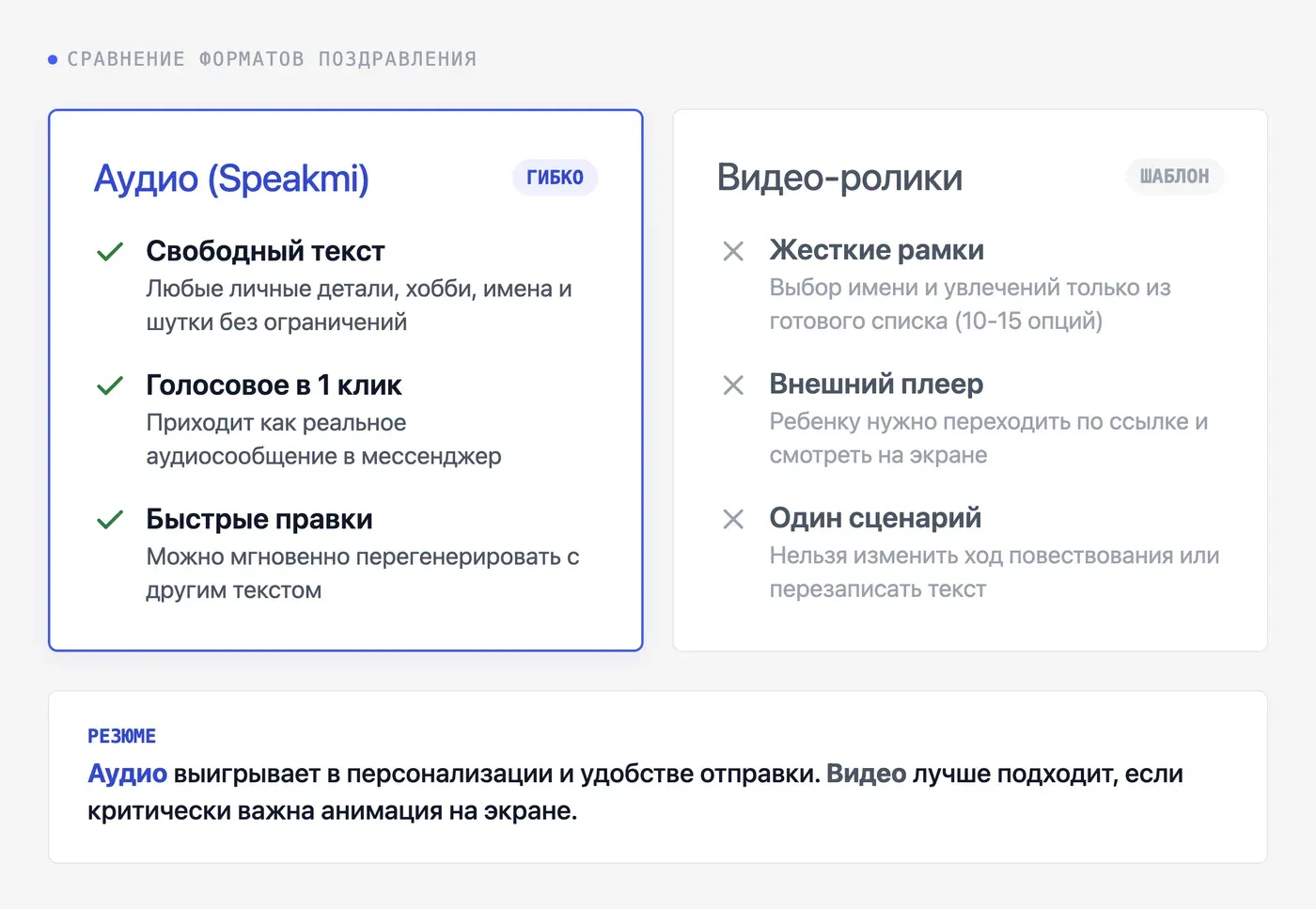
Task: Click the description starting with Нельзя изменить ход
Action: click(x=995, y=572)
